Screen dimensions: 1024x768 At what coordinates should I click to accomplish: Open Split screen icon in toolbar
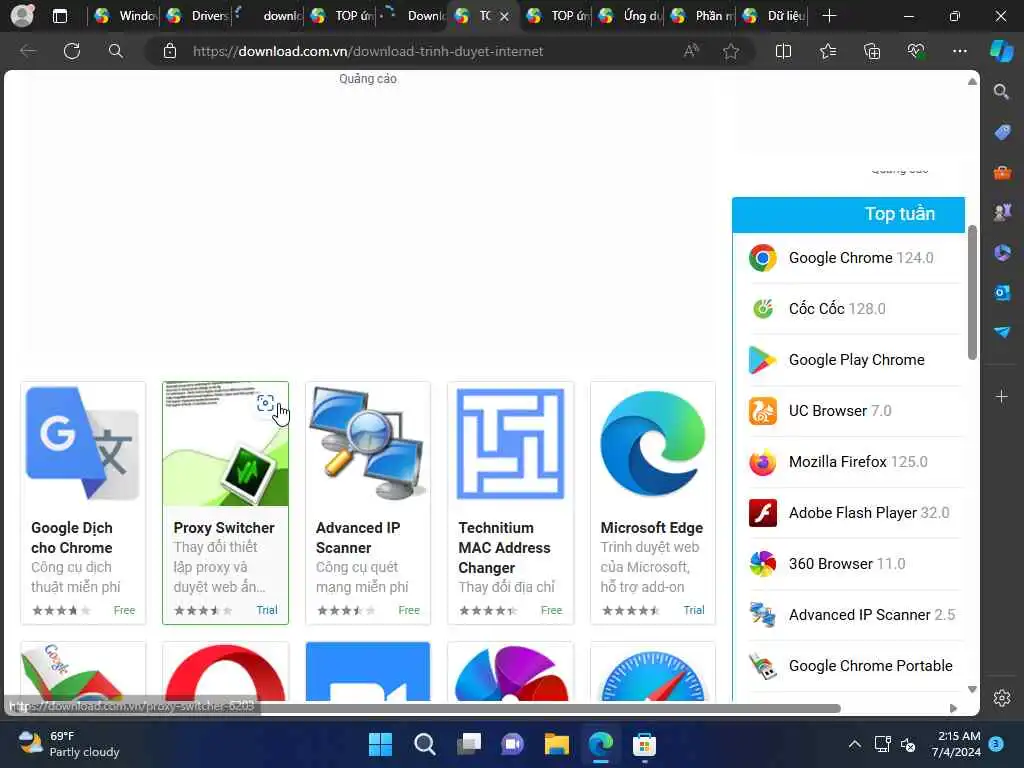pyautogui.click(x=783, y=51)
